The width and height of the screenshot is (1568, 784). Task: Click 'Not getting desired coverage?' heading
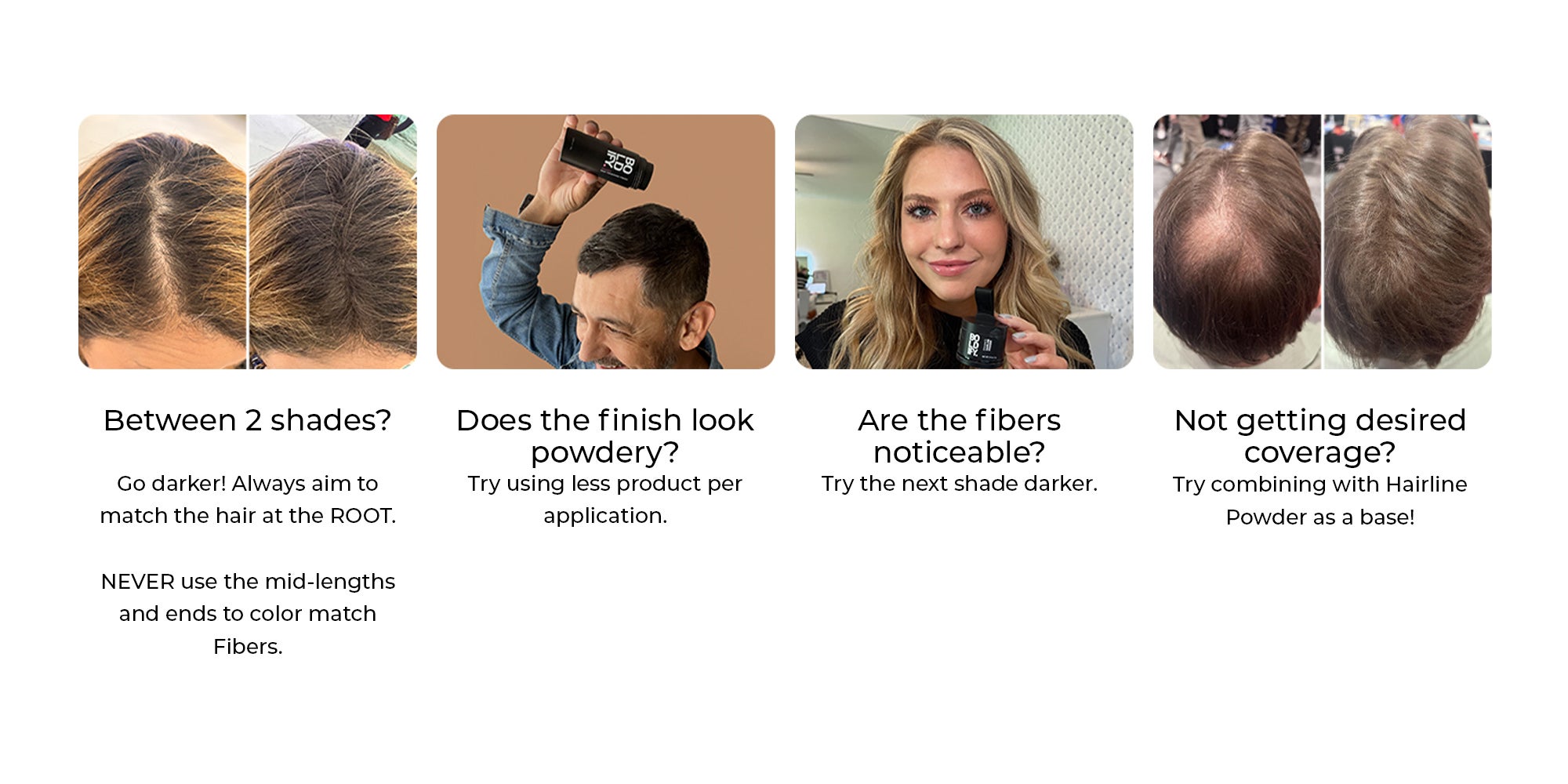pos(1320,437)
